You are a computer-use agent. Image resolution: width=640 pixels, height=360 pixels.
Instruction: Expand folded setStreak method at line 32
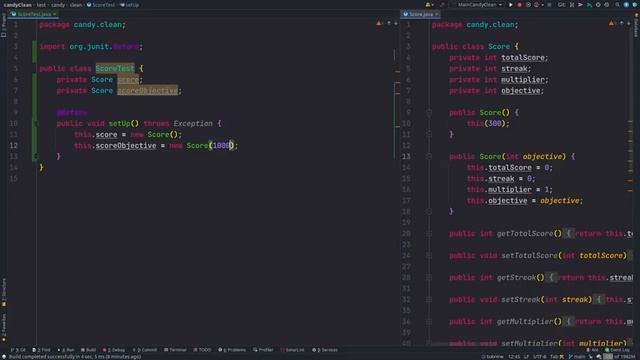pyautogui.click(x=429, y=300)
